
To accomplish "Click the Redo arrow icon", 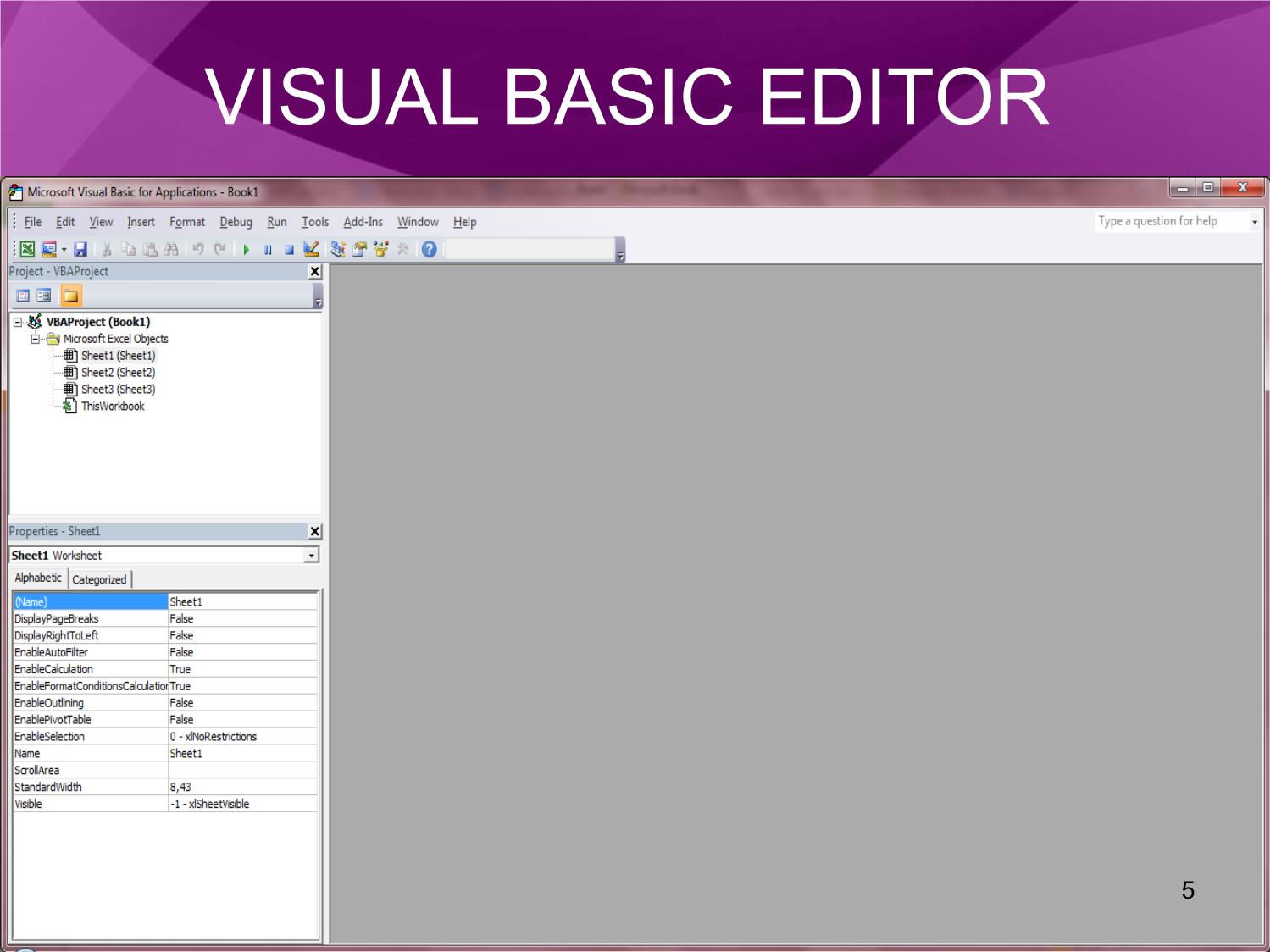I will click(x=219, y=249).
